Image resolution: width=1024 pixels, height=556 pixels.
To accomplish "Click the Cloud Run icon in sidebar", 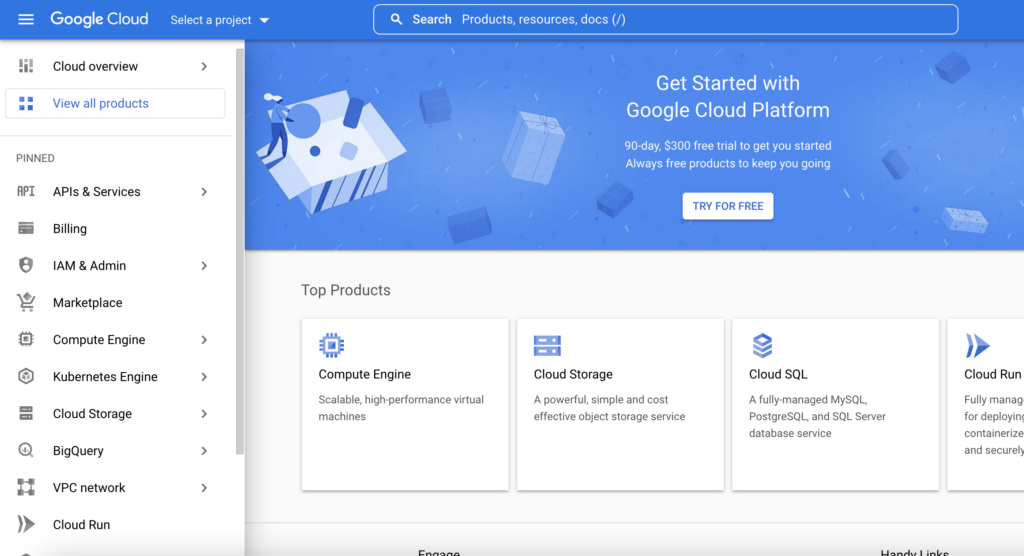I will 26,525.
